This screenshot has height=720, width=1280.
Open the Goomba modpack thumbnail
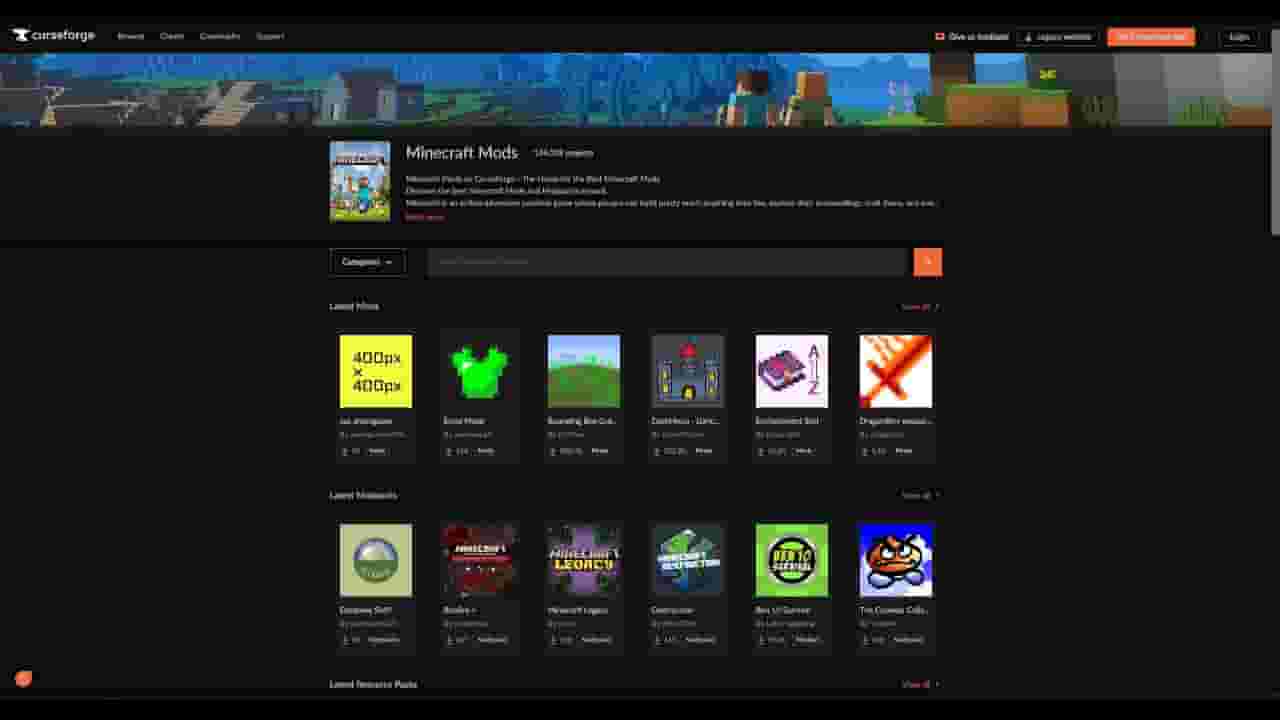(896, 560)
